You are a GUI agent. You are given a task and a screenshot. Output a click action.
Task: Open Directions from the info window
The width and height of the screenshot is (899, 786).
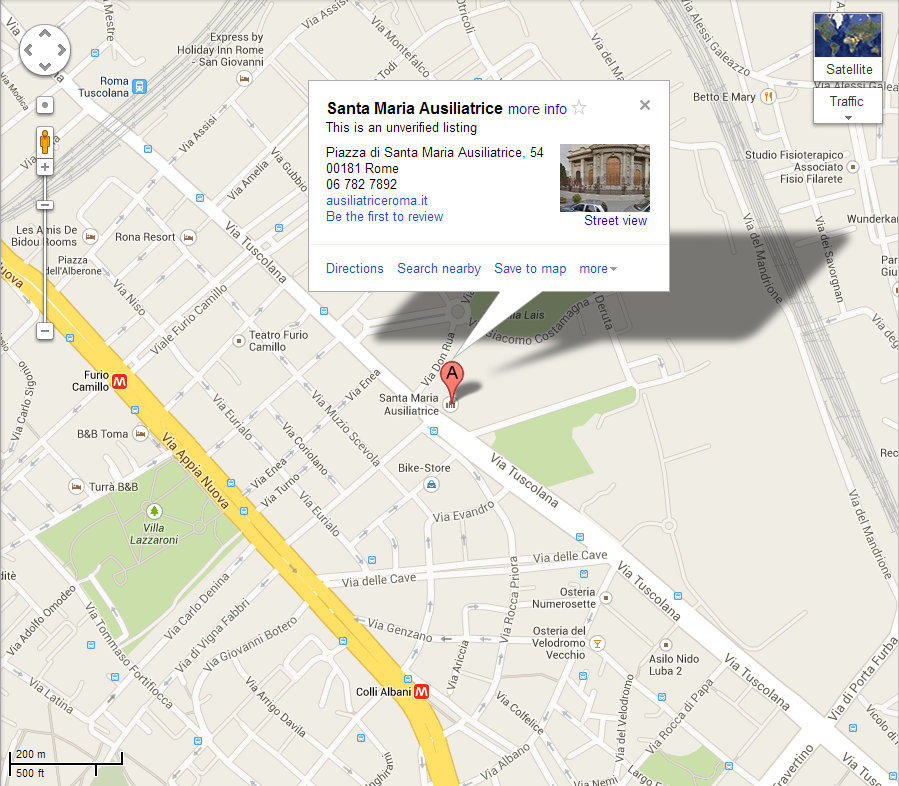[x=355, y=268]
